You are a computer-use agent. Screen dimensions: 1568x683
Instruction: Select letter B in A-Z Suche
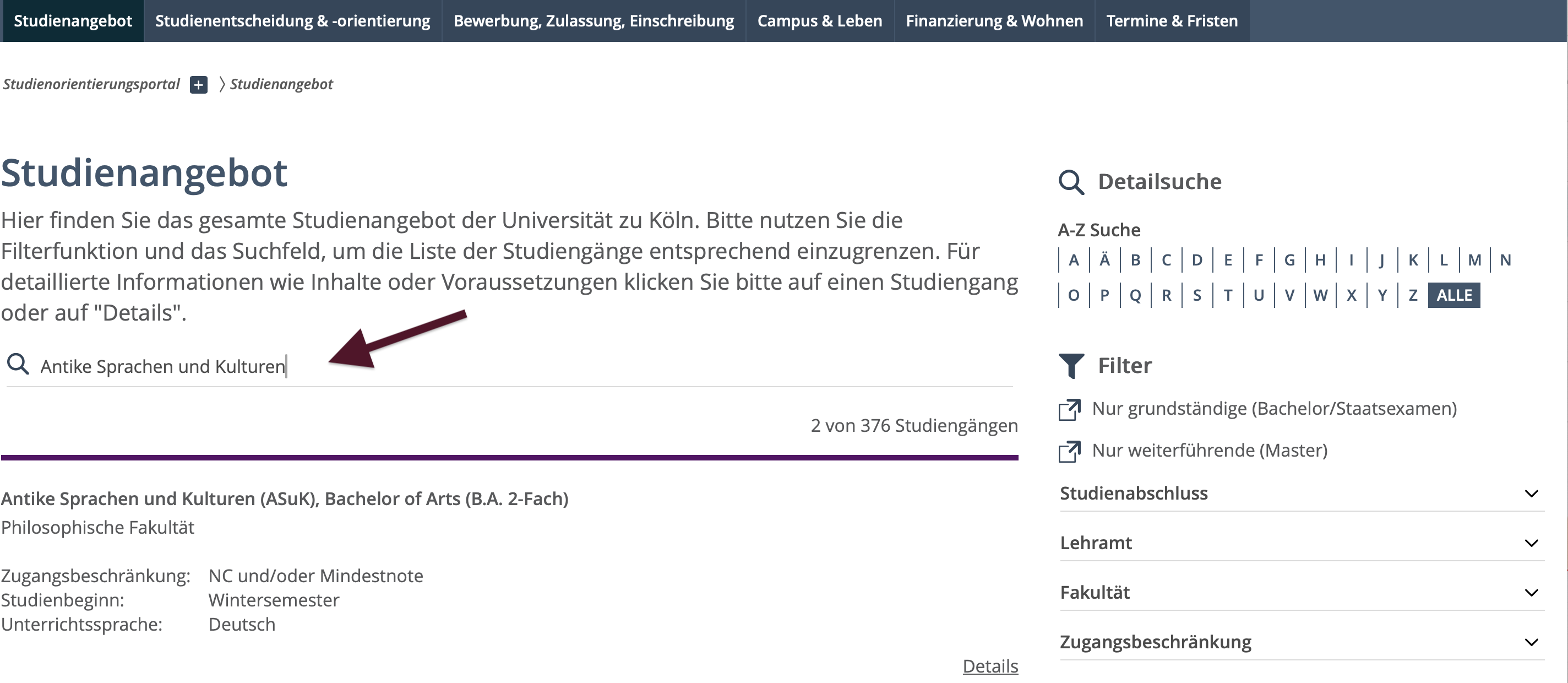pyautogui.click(x=1135, y=260)
